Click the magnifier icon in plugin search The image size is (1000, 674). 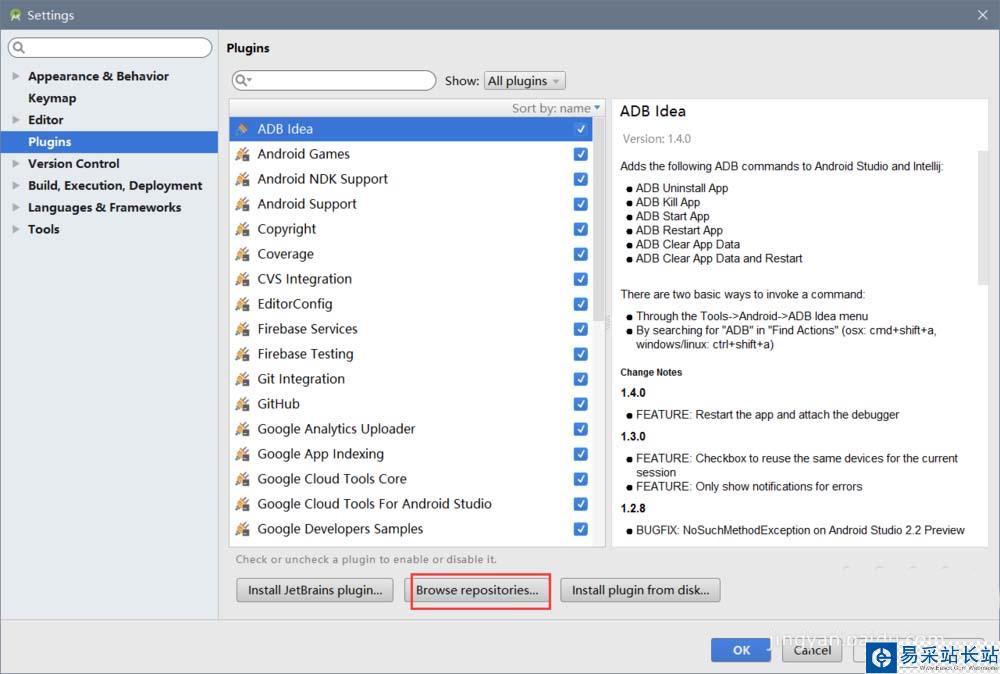242,80
